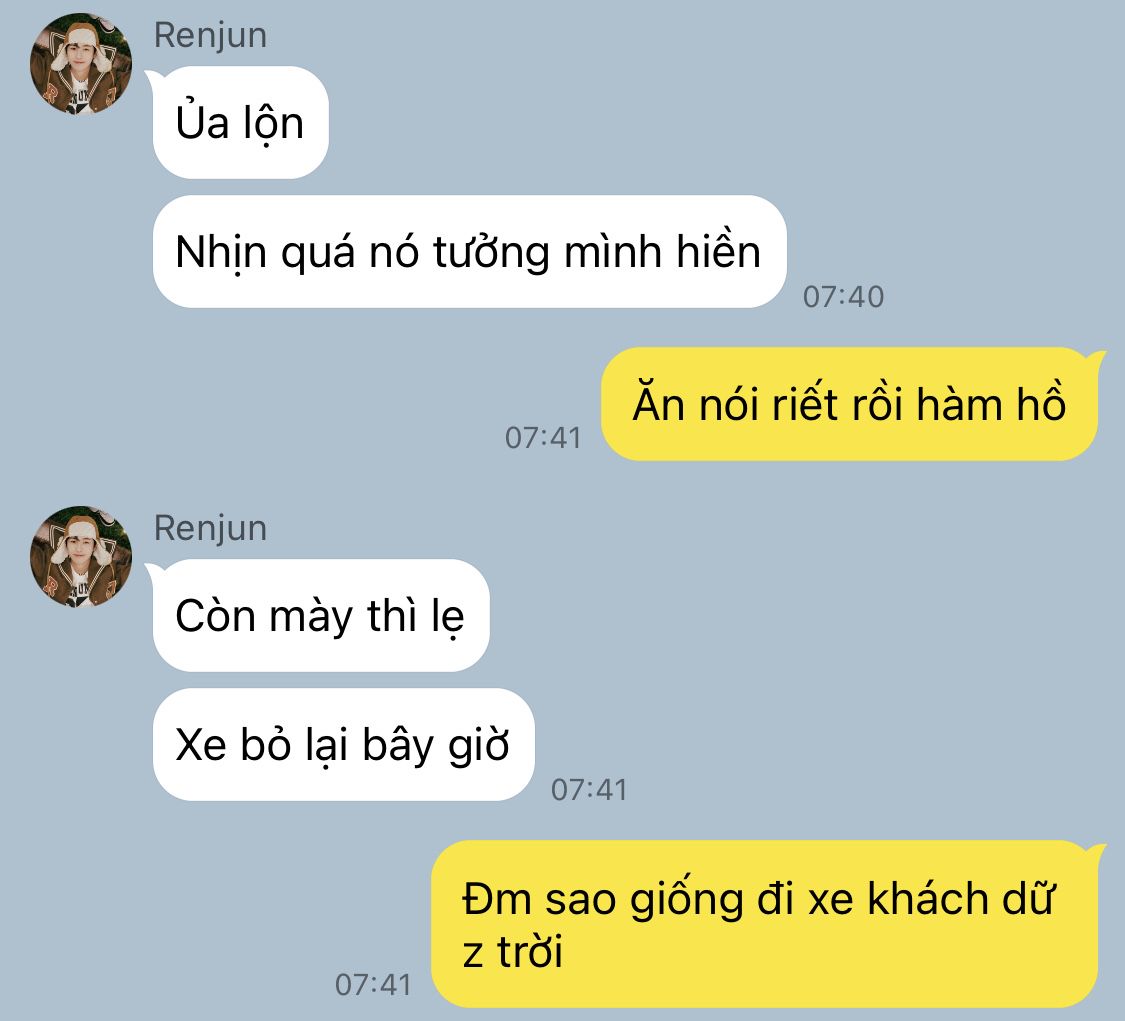
Task: Click the 07:41 time beside "Đm sao giống" bubble
Action: coord(373,984)
